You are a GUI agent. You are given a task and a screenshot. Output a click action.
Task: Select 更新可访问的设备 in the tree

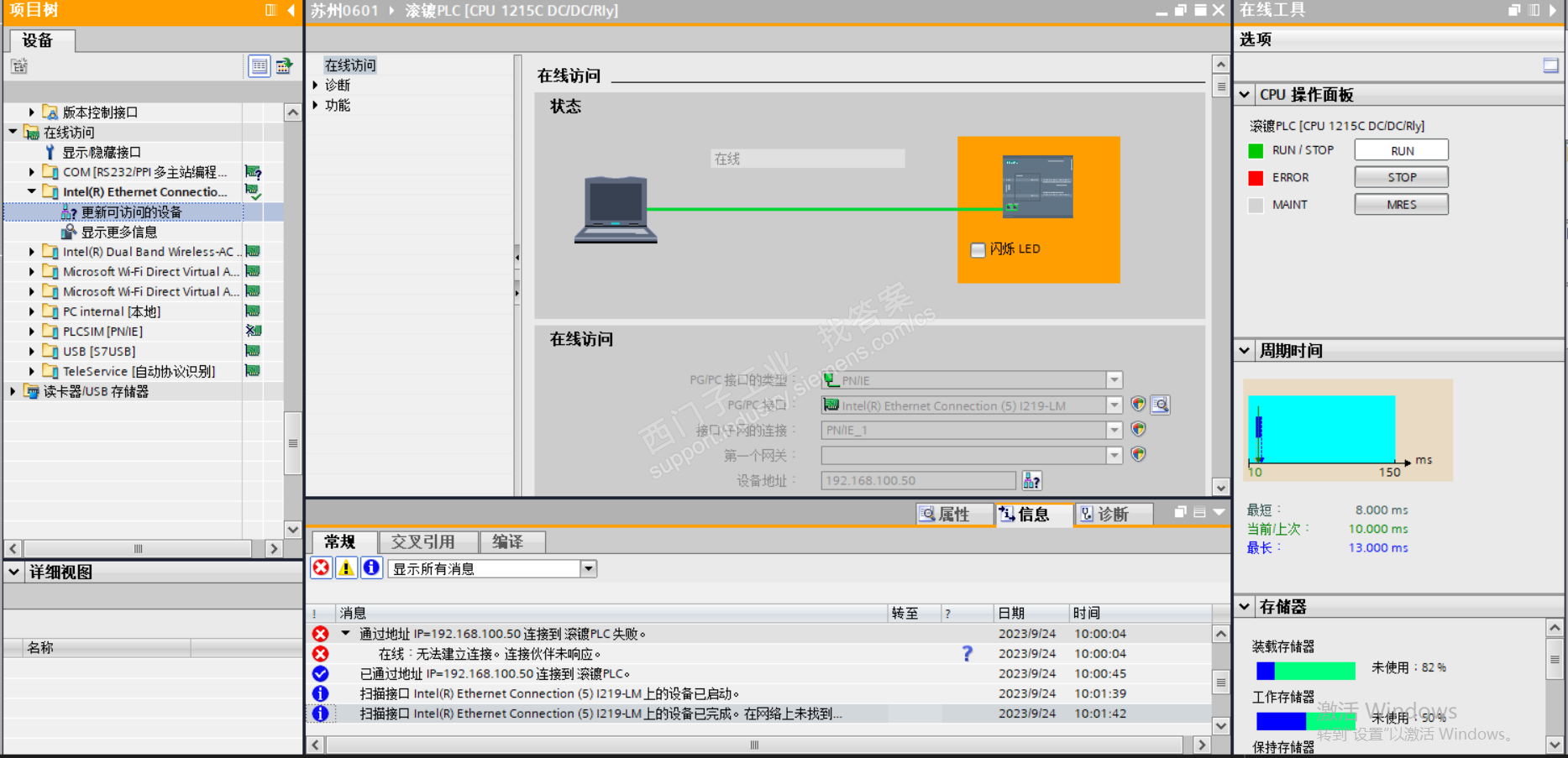point(131,212)
